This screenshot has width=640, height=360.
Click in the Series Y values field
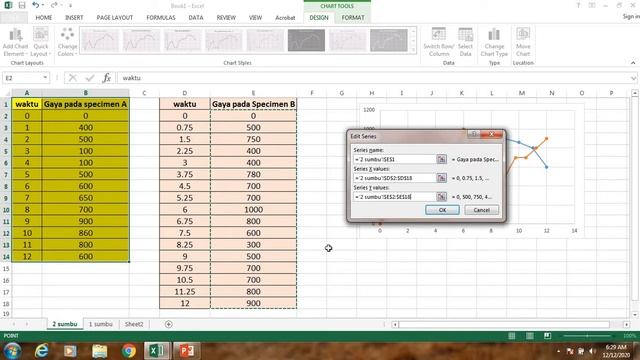coord(395,197)
